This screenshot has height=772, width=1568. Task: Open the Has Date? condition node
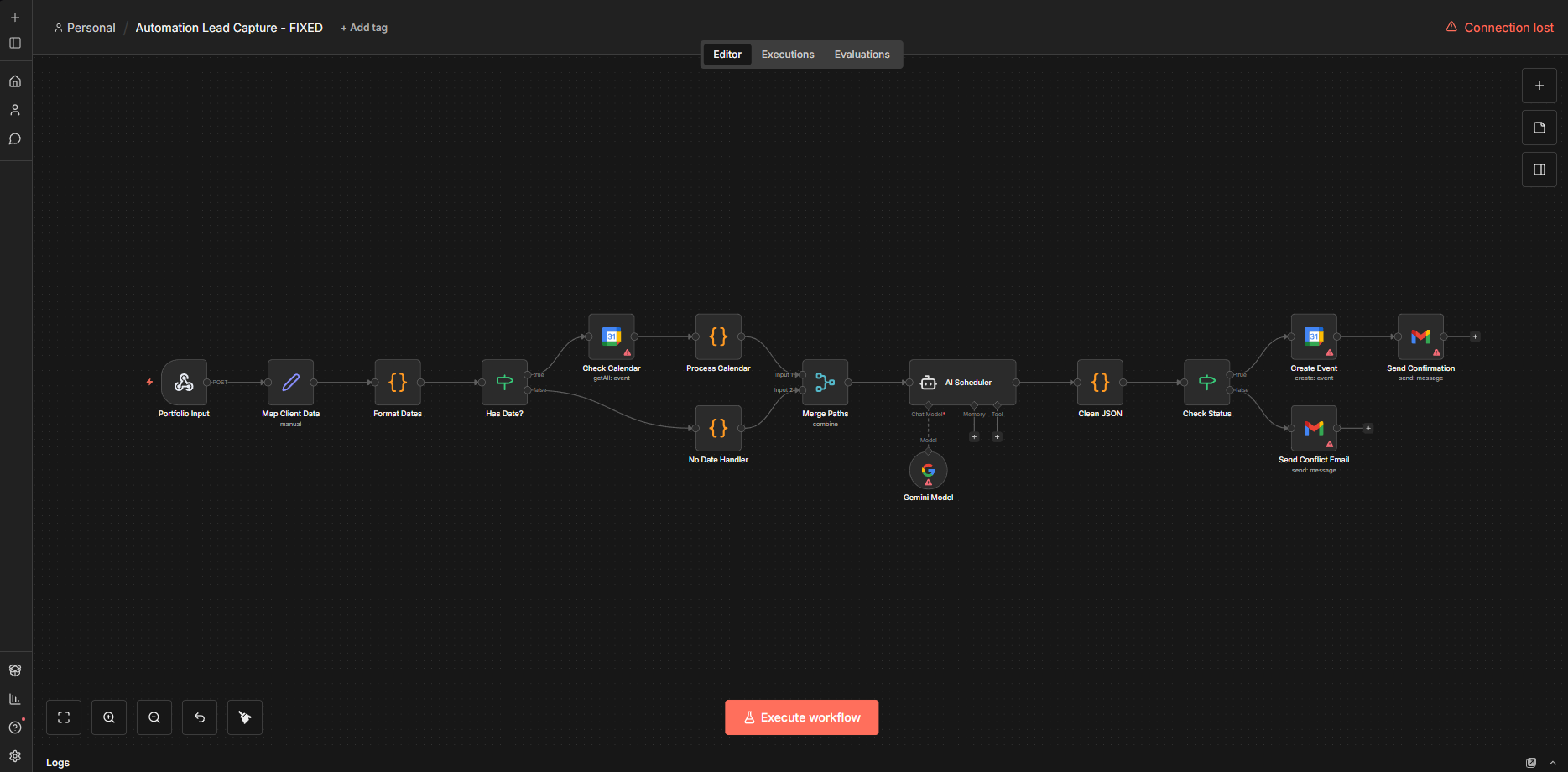click(x=504, y=383)
